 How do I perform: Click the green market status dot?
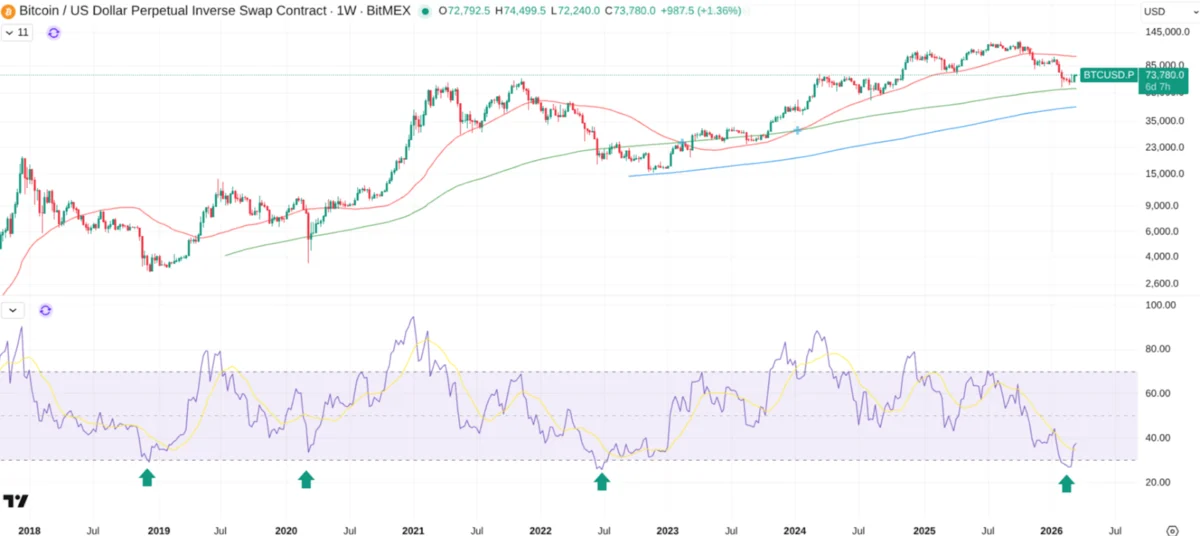(426, 11)
